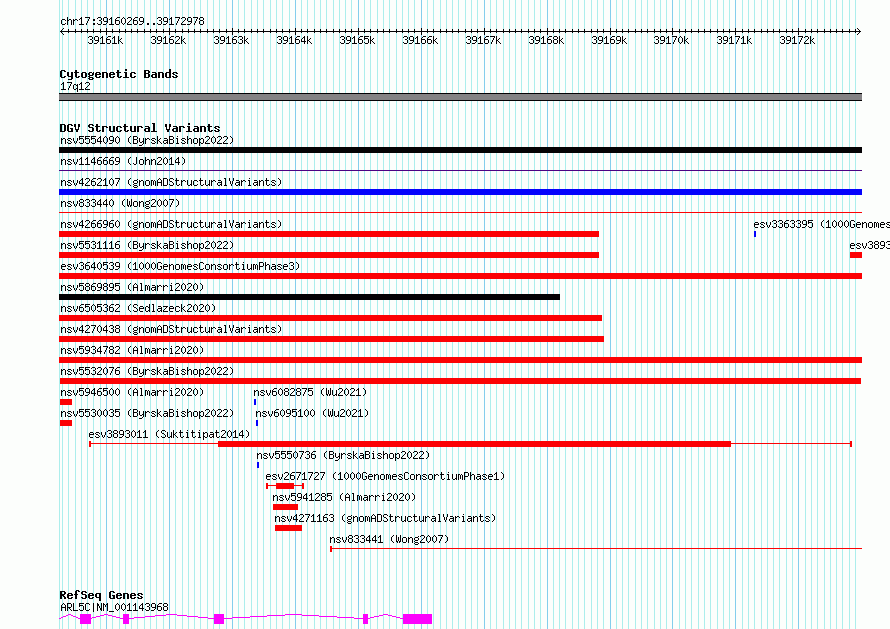Open nsv5530035 (ByrskaBishop2022) label

click(147, 413)
